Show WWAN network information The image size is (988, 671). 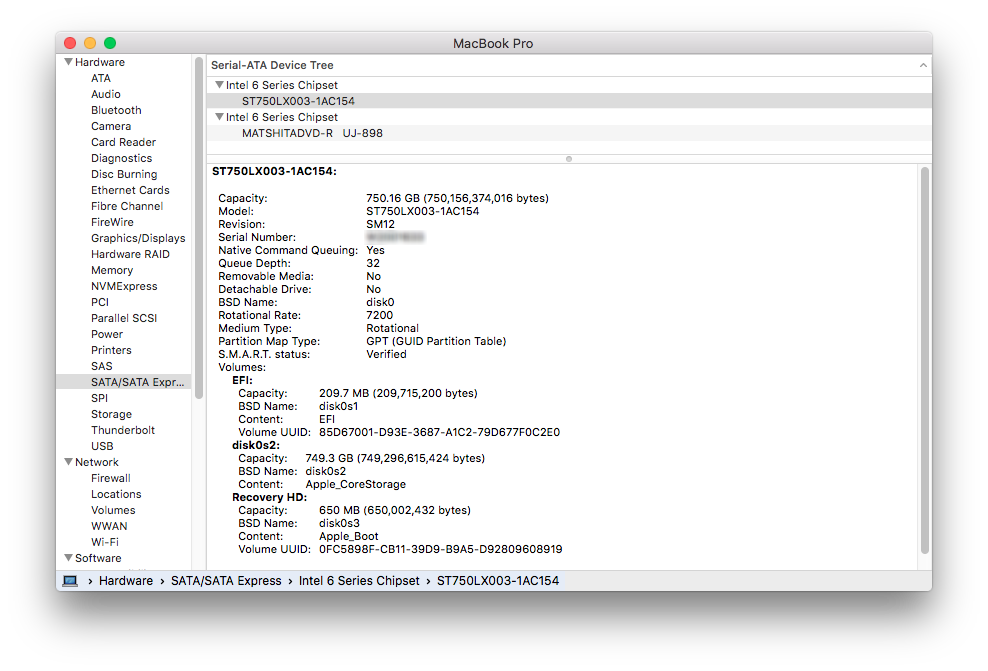[109, 526]
